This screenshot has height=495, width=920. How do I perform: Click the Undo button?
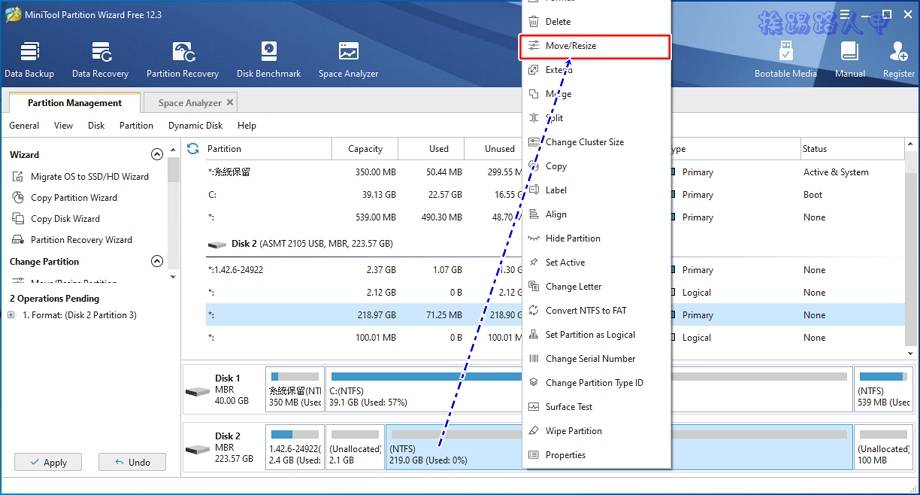click(x=132, y=462)
